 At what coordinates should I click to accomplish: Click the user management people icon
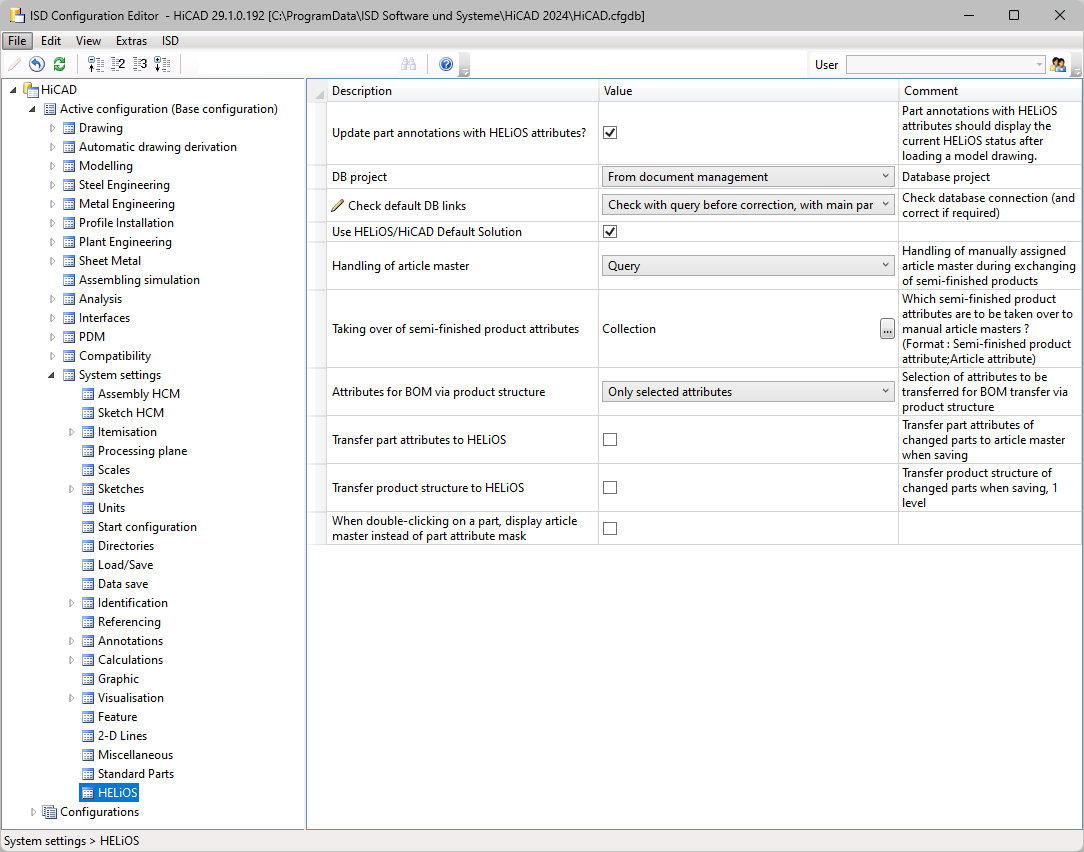tap(1058, 64)
